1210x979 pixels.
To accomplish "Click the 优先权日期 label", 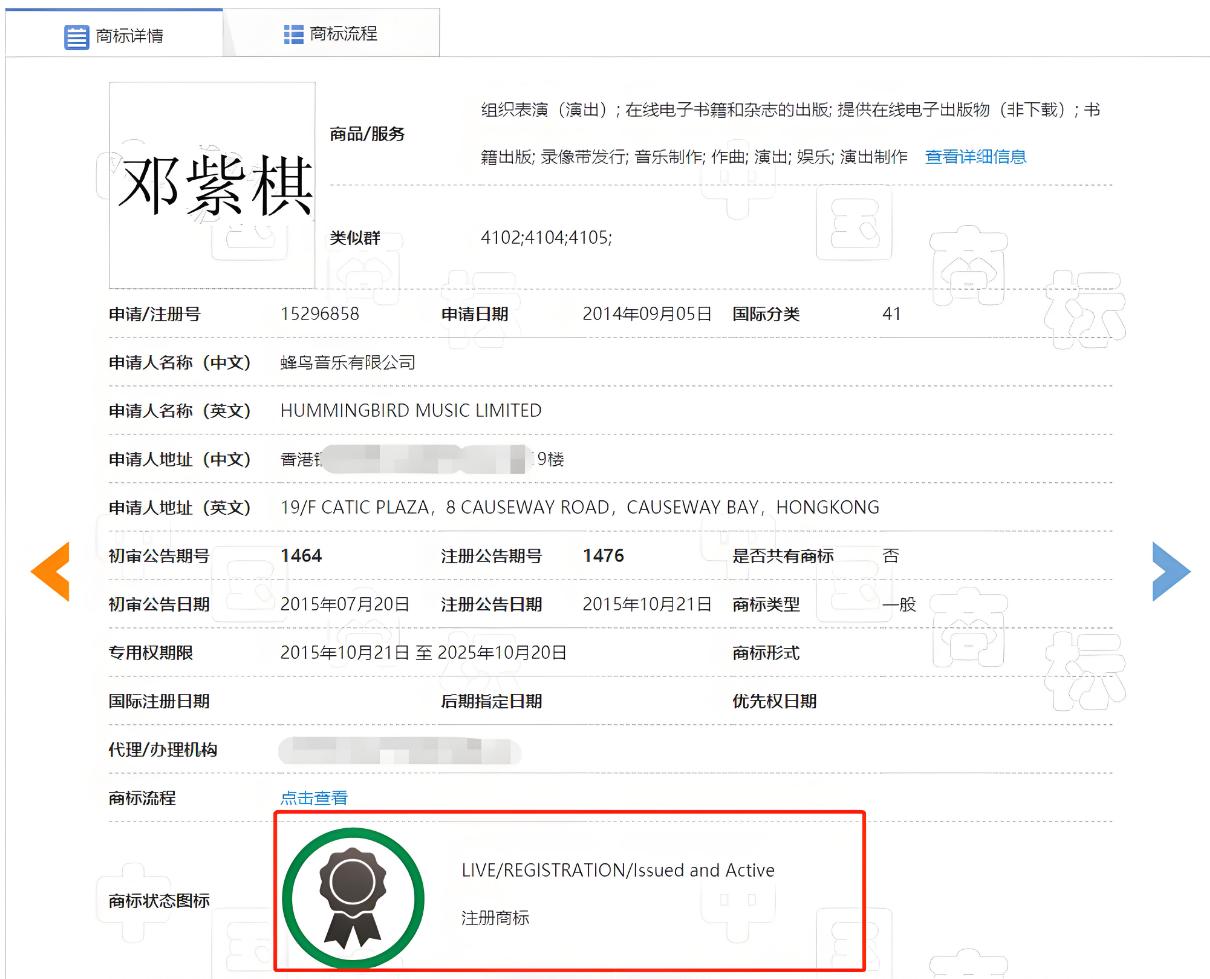I will 774,701.
